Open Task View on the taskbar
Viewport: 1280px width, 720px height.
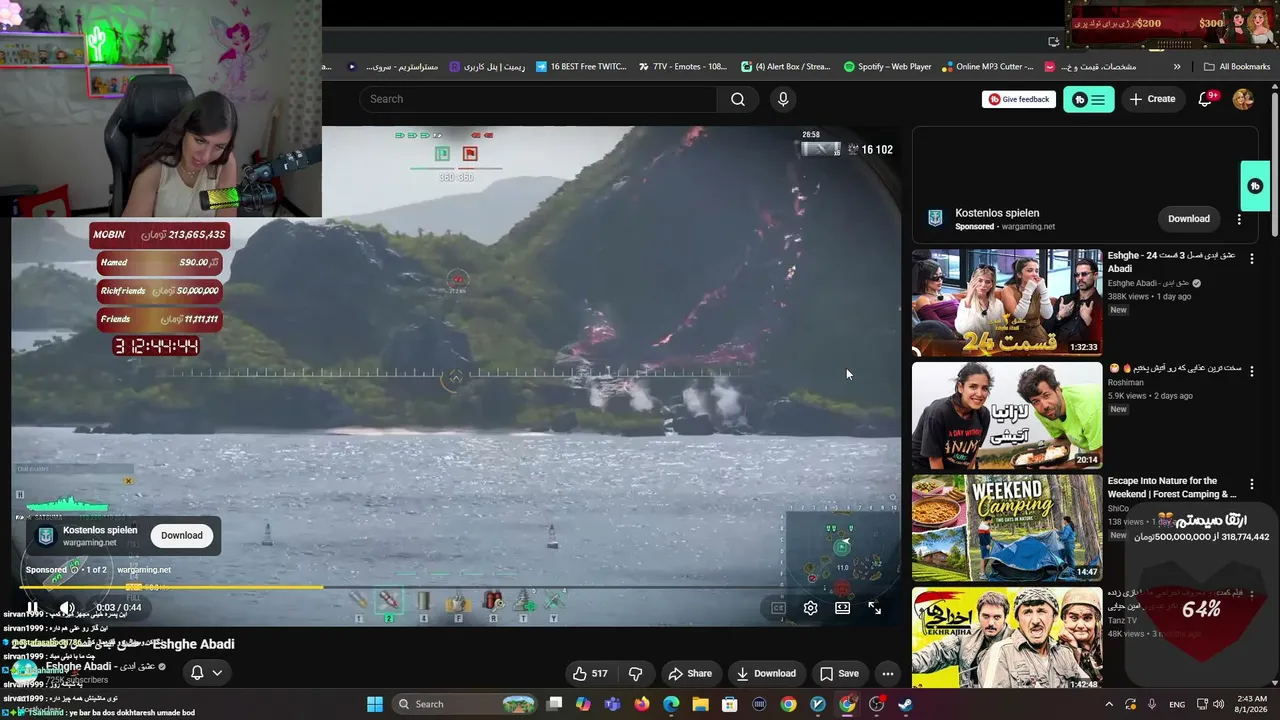pos(555,704)
